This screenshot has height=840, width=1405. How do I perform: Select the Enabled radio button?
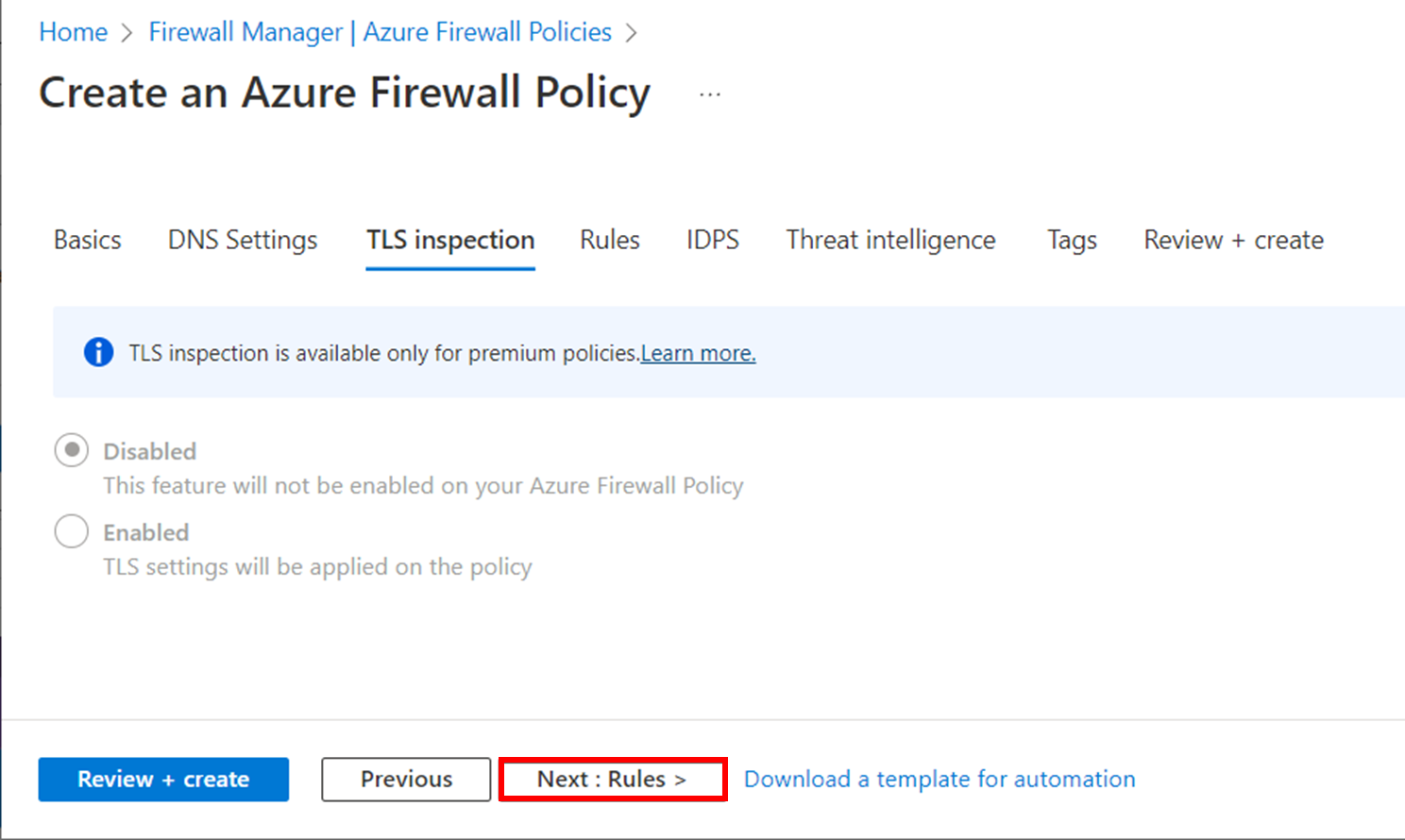(x=72, y=531)
